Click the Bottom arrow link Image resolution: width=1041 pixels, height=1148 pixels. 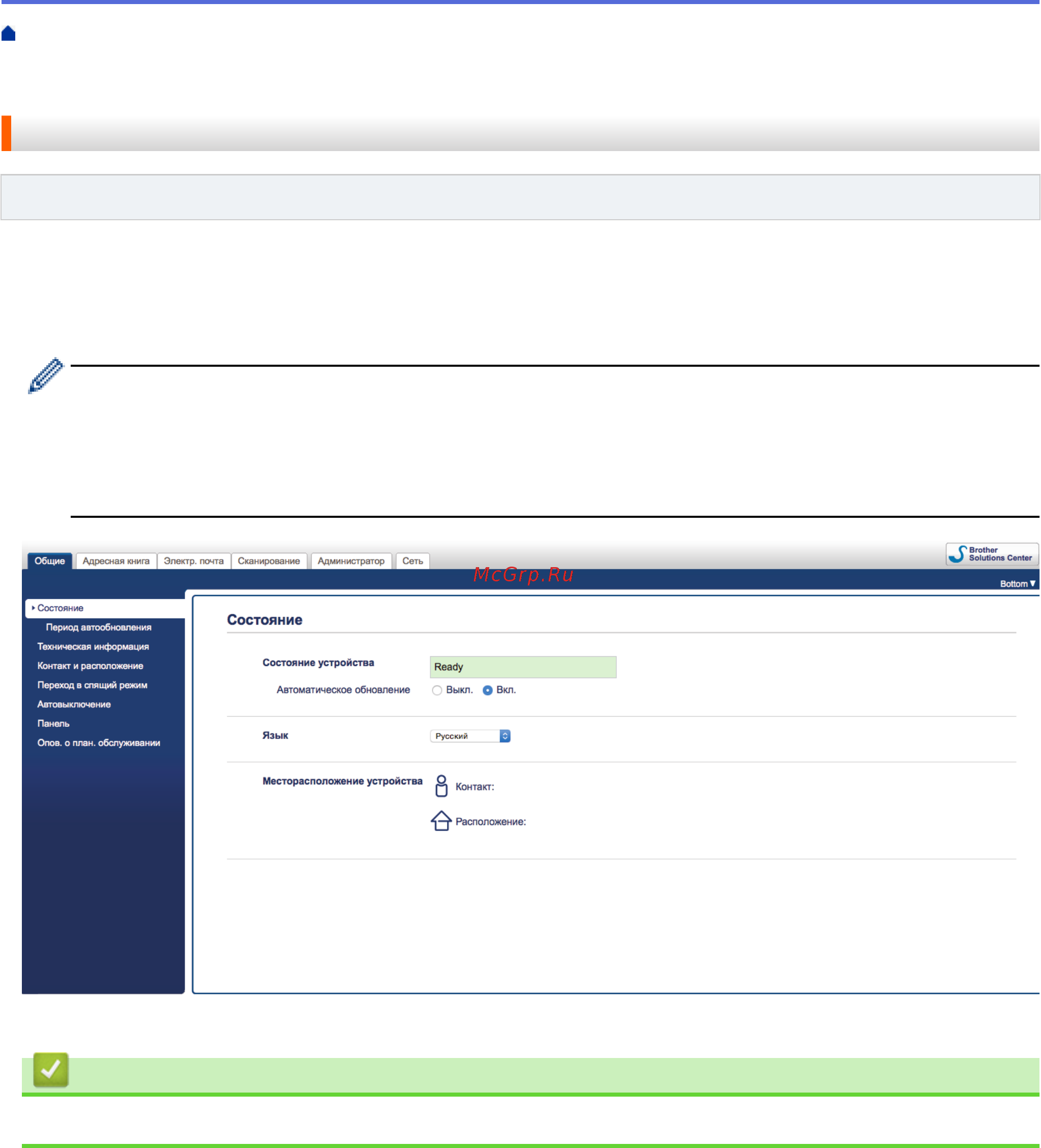[1017, 584]
